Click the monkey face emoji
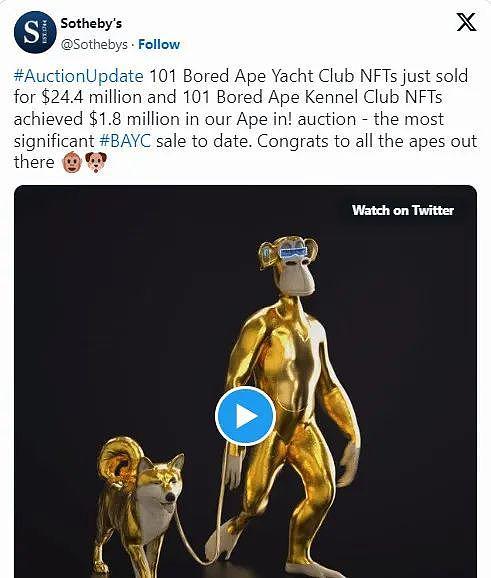Image resolution: width=491 pixels, height=578 pixels. (x=72, y=162)
